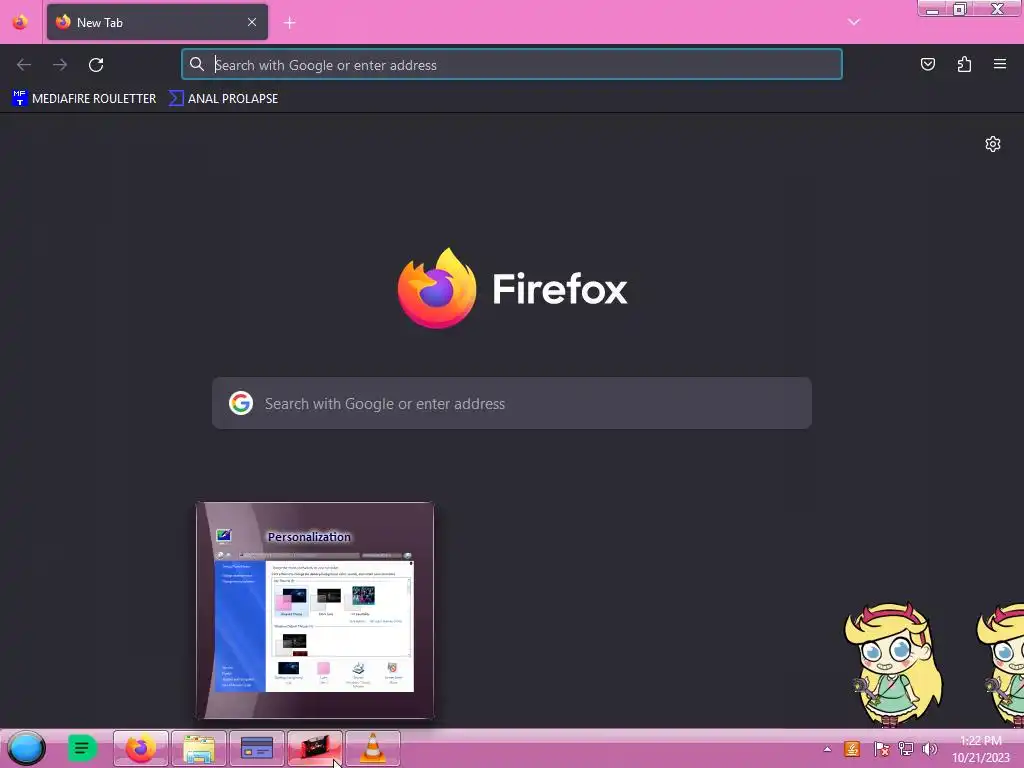Viewport: 1024px width, 768px height.
Task: Click the Personalization taskbar button
Action: 315,748
